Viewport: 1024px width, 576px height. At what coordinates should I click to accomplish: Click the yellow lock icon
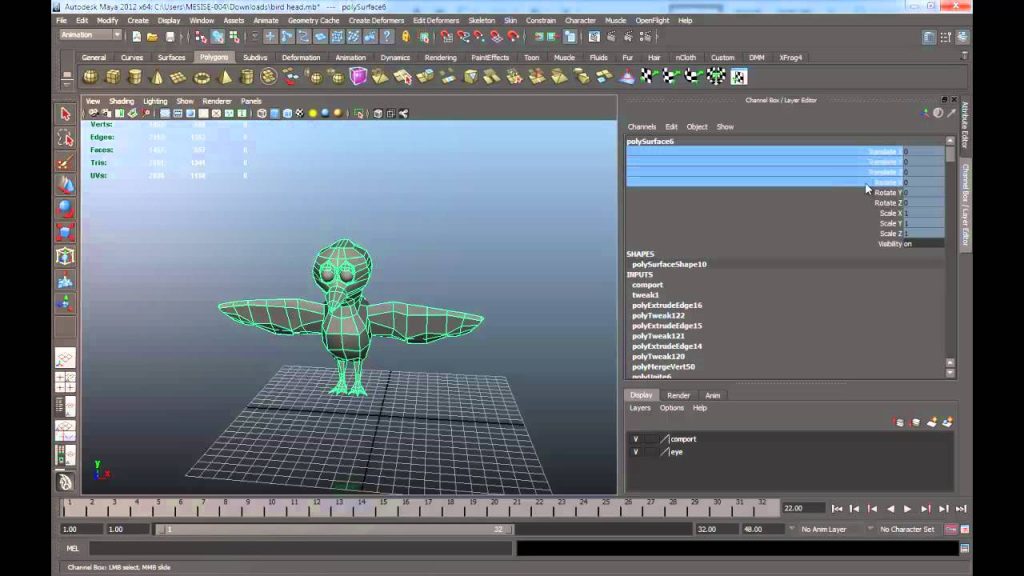(x=406, y=37)
